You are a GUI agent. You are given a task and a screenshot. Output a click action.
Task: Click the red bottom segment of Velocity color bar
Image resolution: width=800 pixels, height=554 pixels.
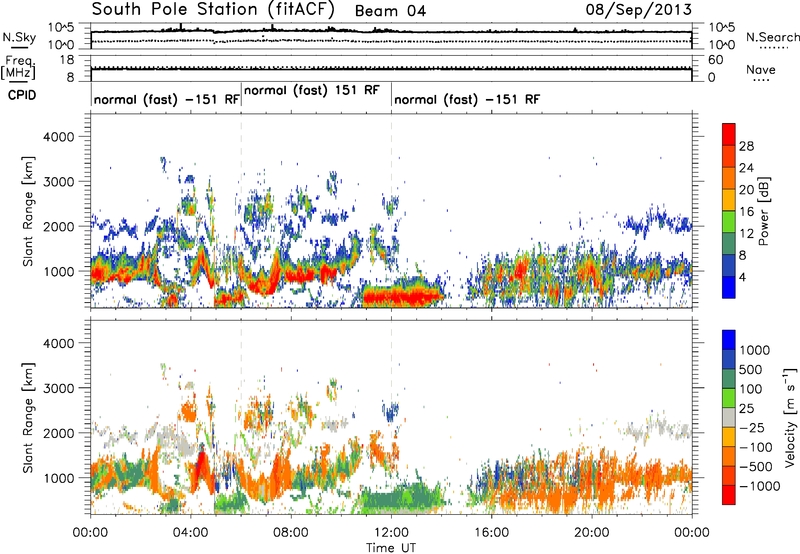[729, 495]
